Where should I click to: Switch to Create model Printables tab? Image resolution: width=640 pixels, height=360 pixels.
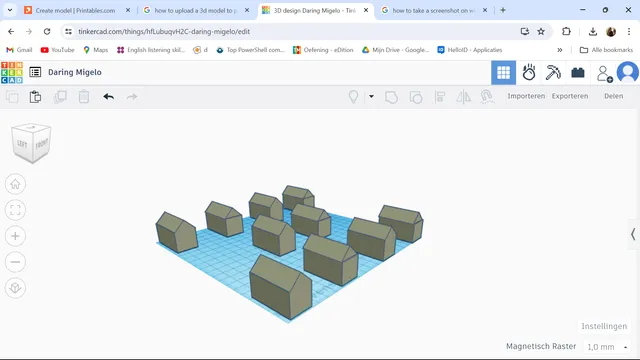click(75, 11)
